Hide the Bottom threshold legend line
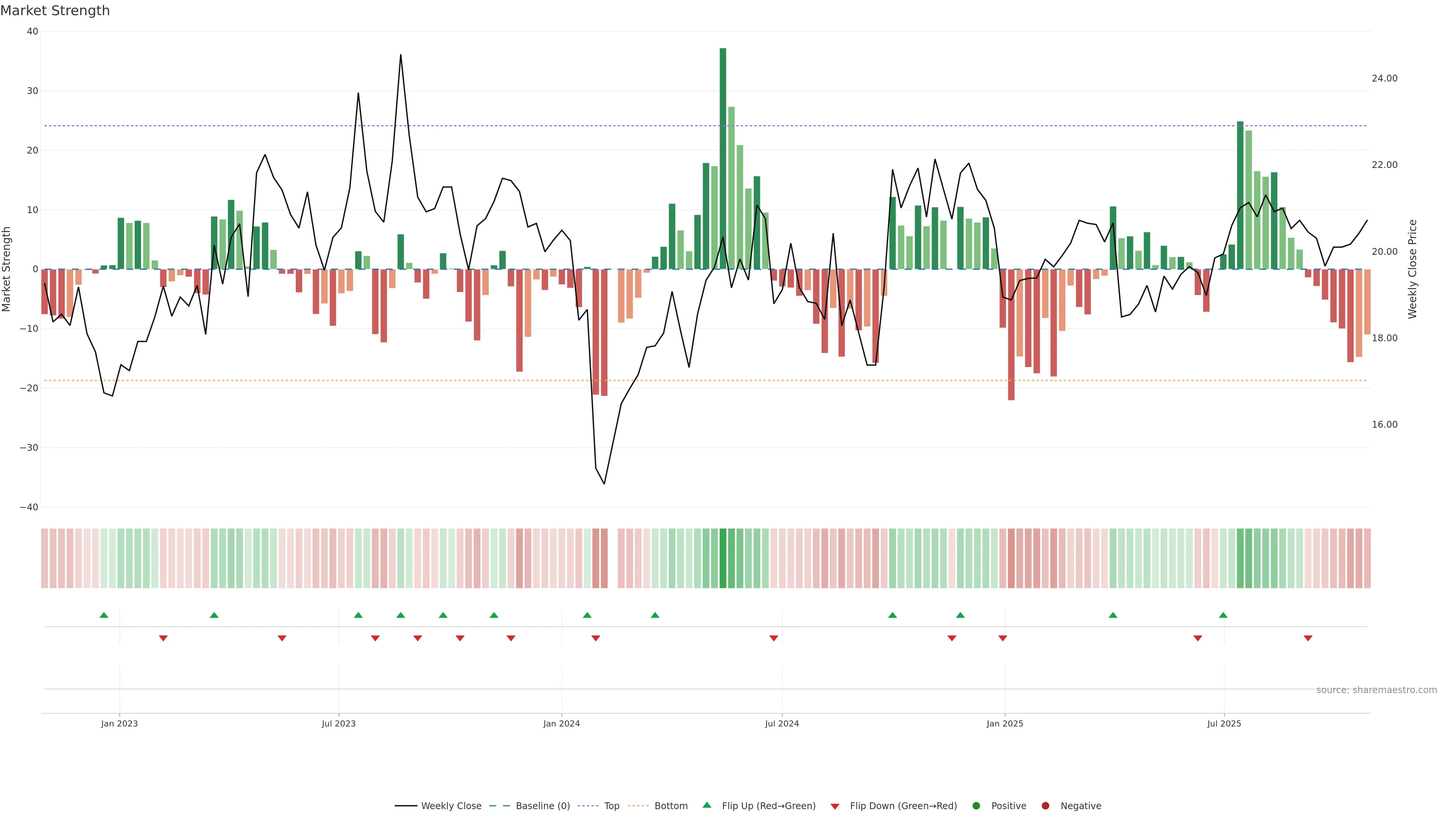The image size is (1456, 819). [670, 806]
